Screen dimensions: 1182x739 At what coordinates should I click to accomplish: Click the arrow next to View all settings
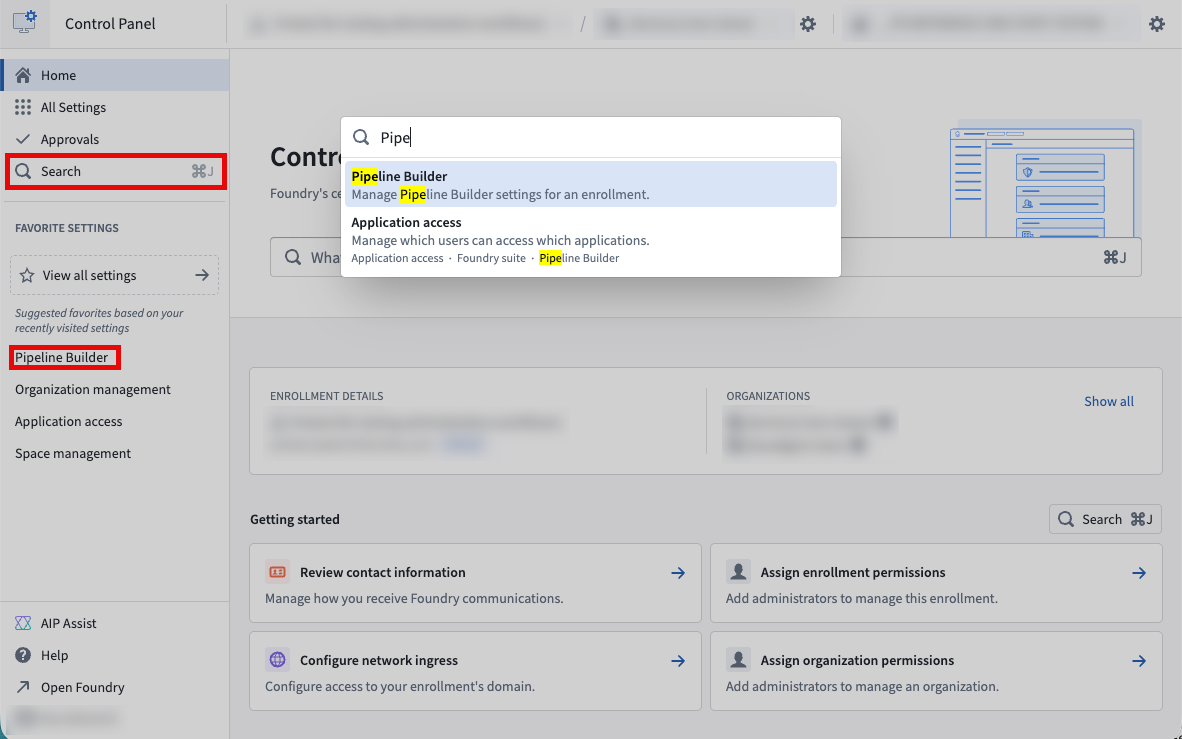(x=202, y=275)
